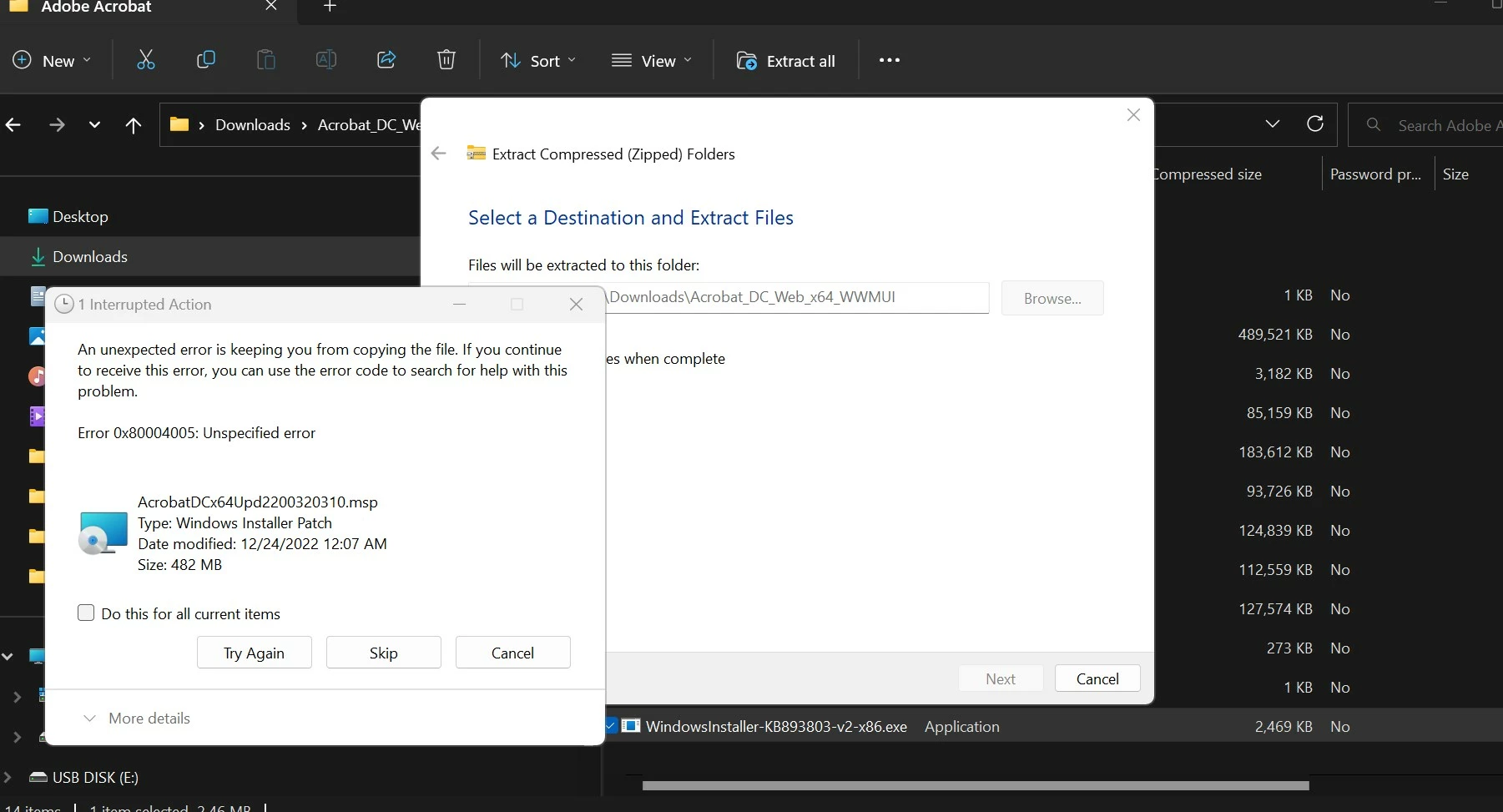Open the Sort dropdown menu

point(538,61)
